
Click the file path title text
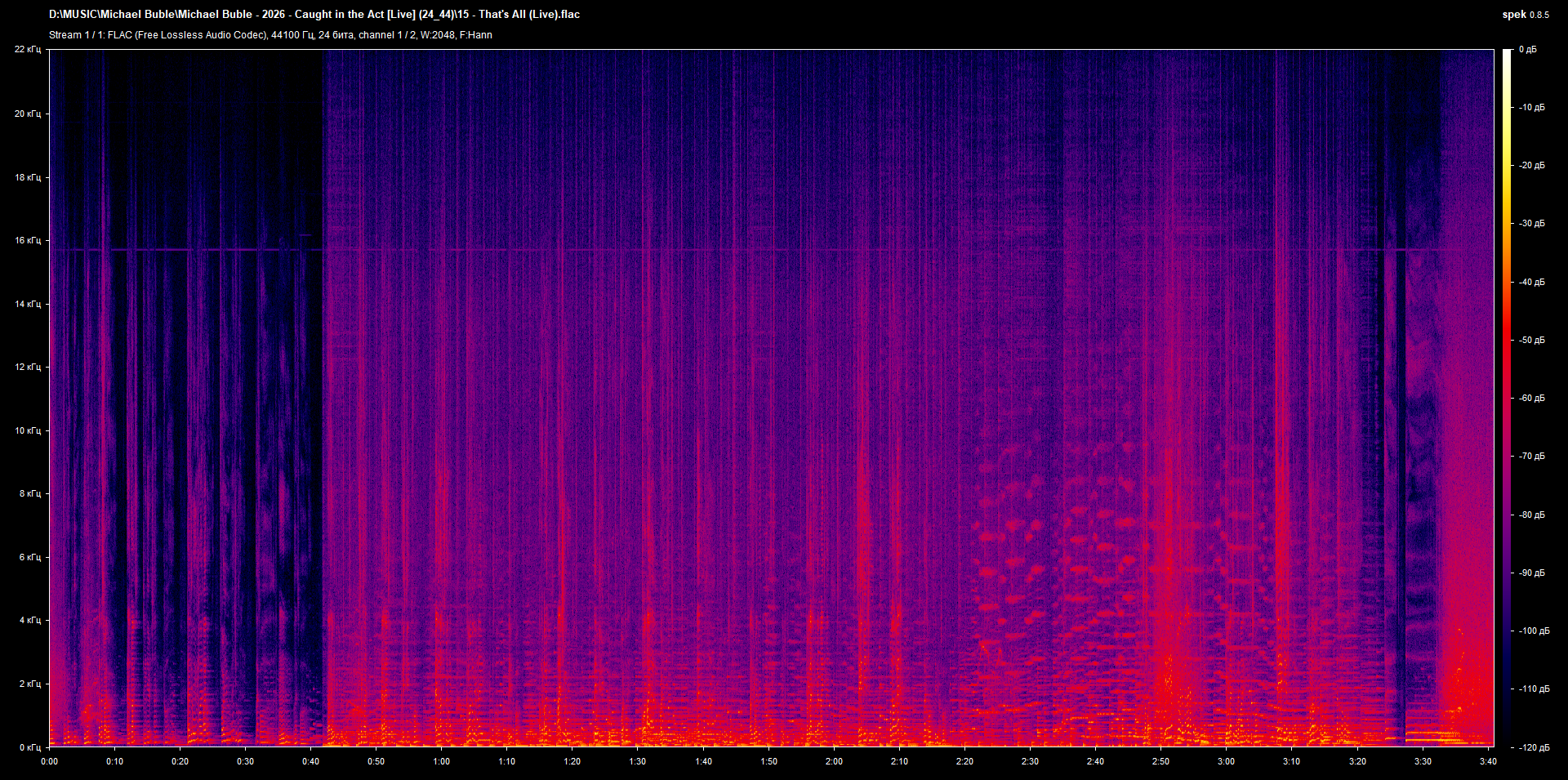point(314,14)
